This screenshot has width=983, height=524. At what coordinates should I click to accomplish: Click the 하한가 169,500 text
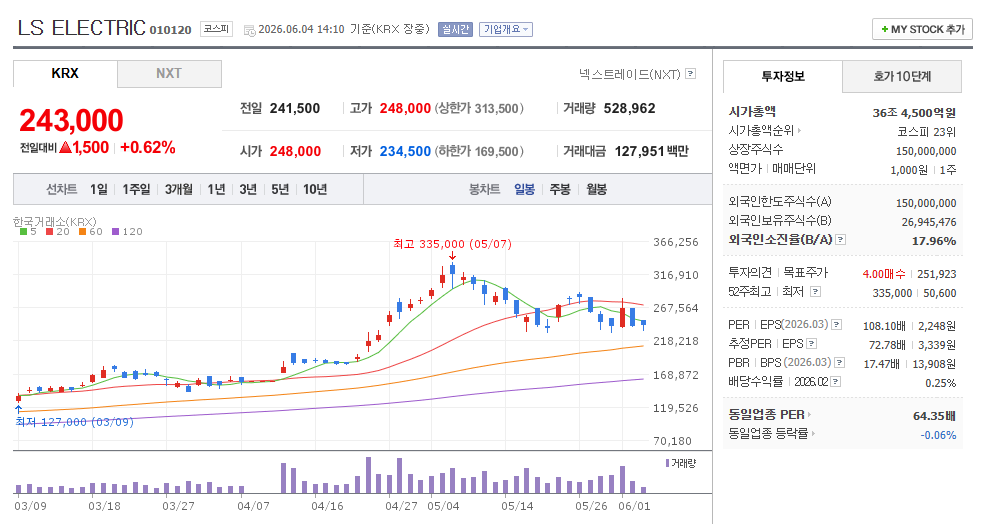(479, 151)
